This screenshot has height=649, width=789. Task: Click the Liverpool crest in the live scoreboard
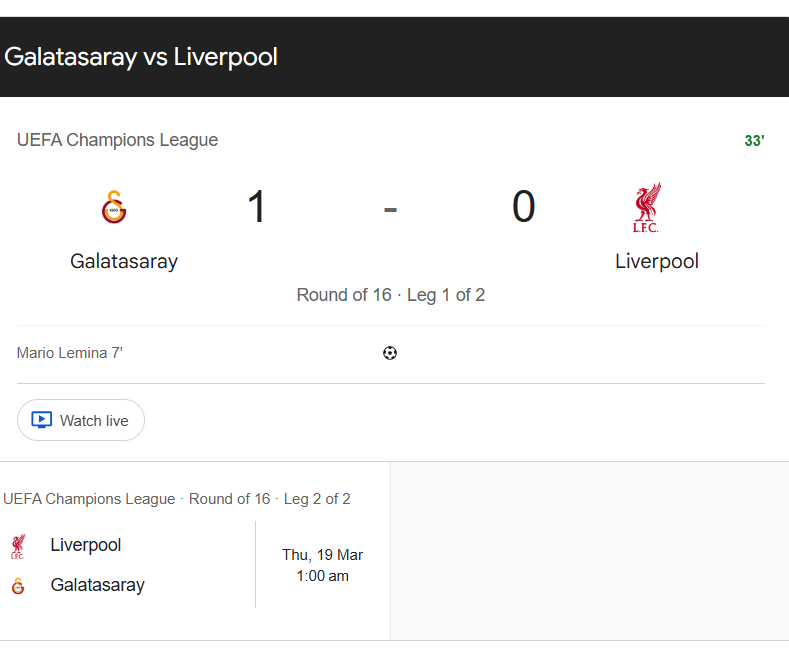(646, 207)
